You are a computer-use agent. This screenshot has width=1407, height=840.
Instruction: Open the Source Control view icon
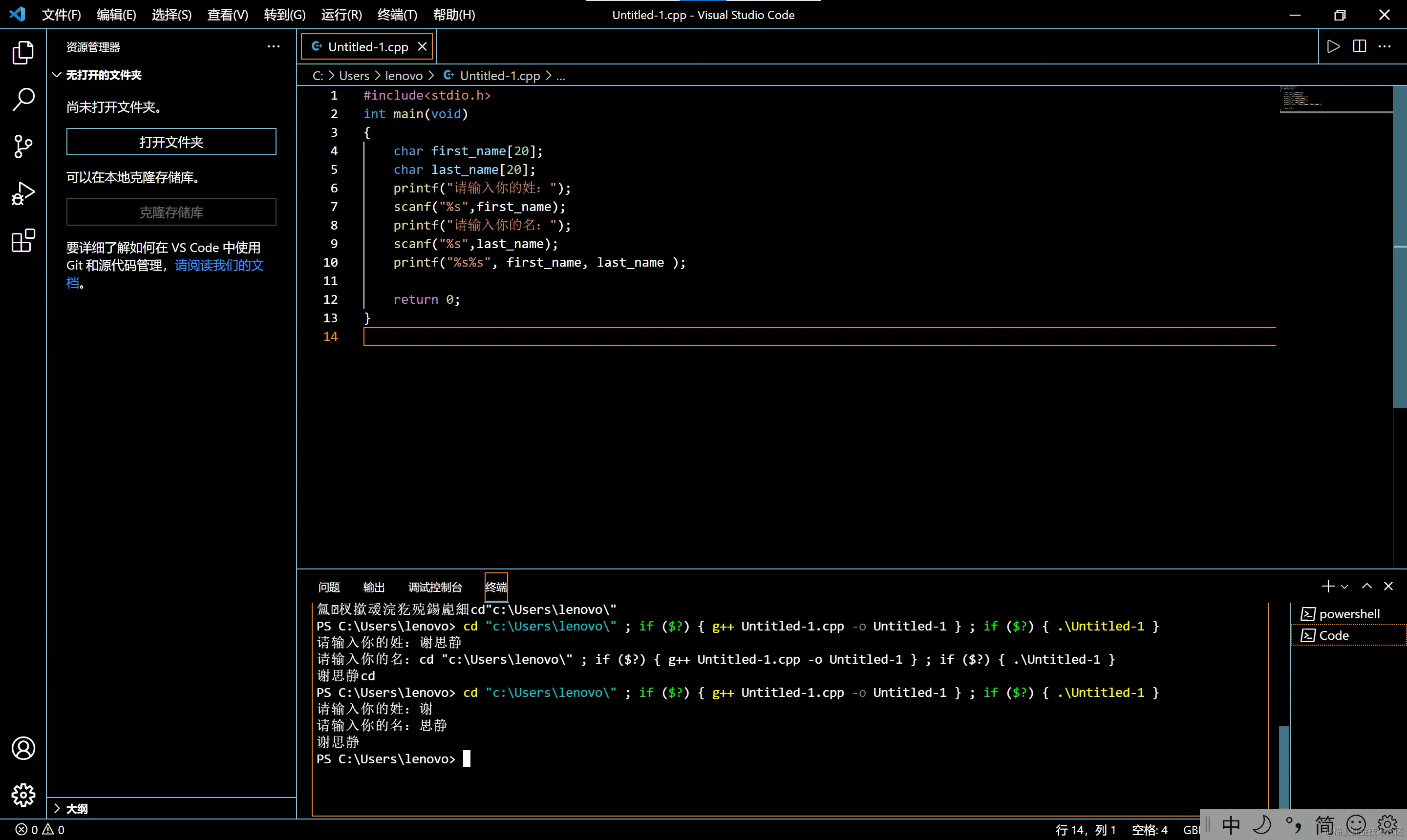pyautogui.click(x=22, y=147)
